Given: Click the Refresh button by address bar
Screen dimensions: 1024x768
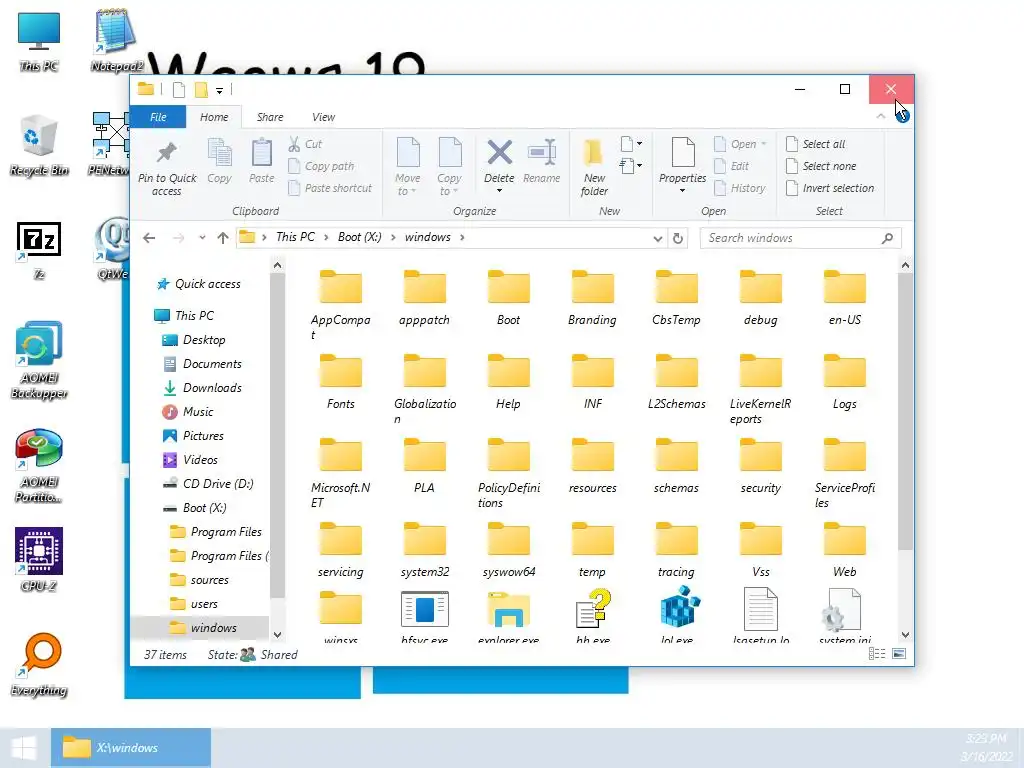Looking at the screenshot, I should [x=678, y=238].
